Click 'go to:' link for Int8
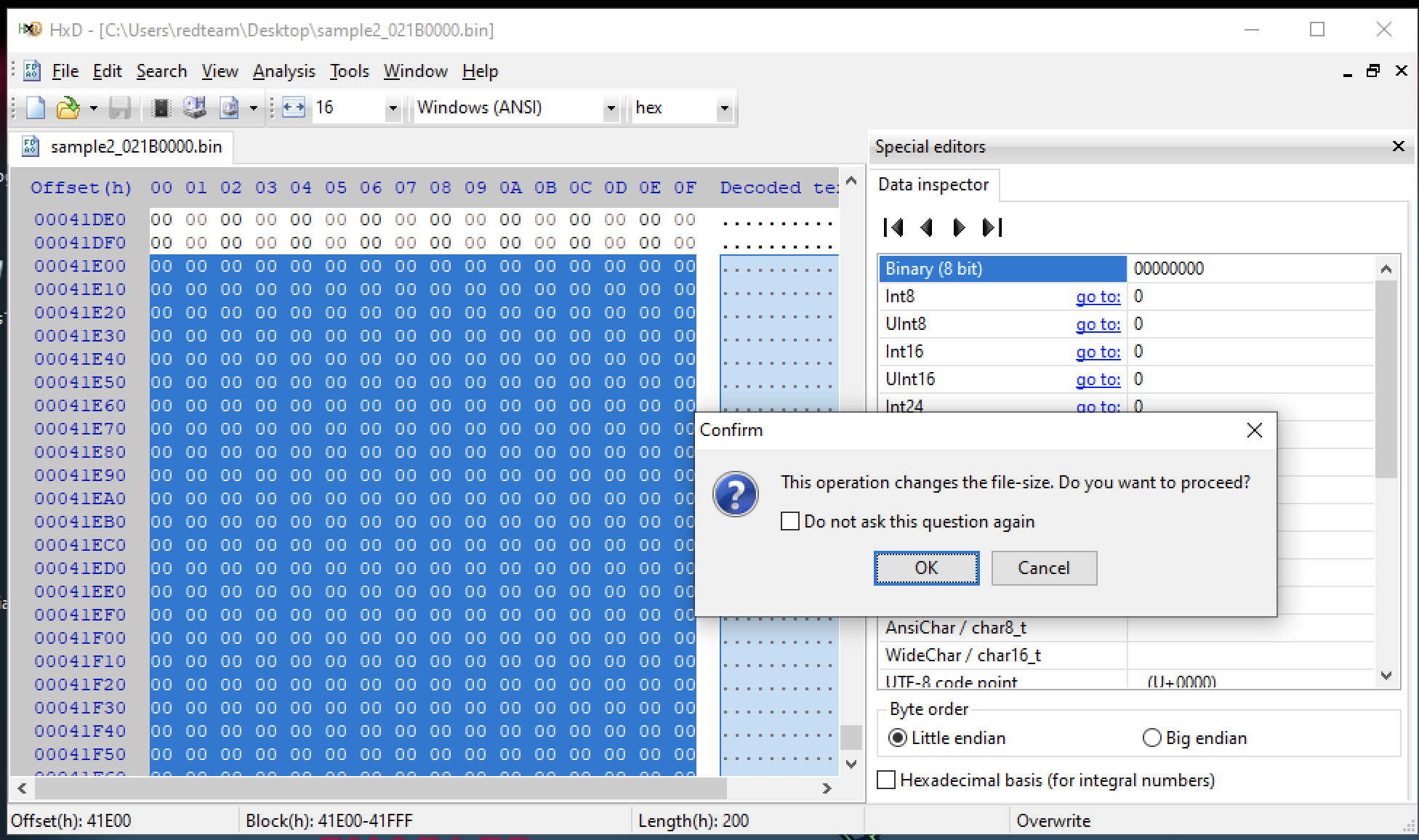This screenshot has height=840, width=1419. [1098, 296]
